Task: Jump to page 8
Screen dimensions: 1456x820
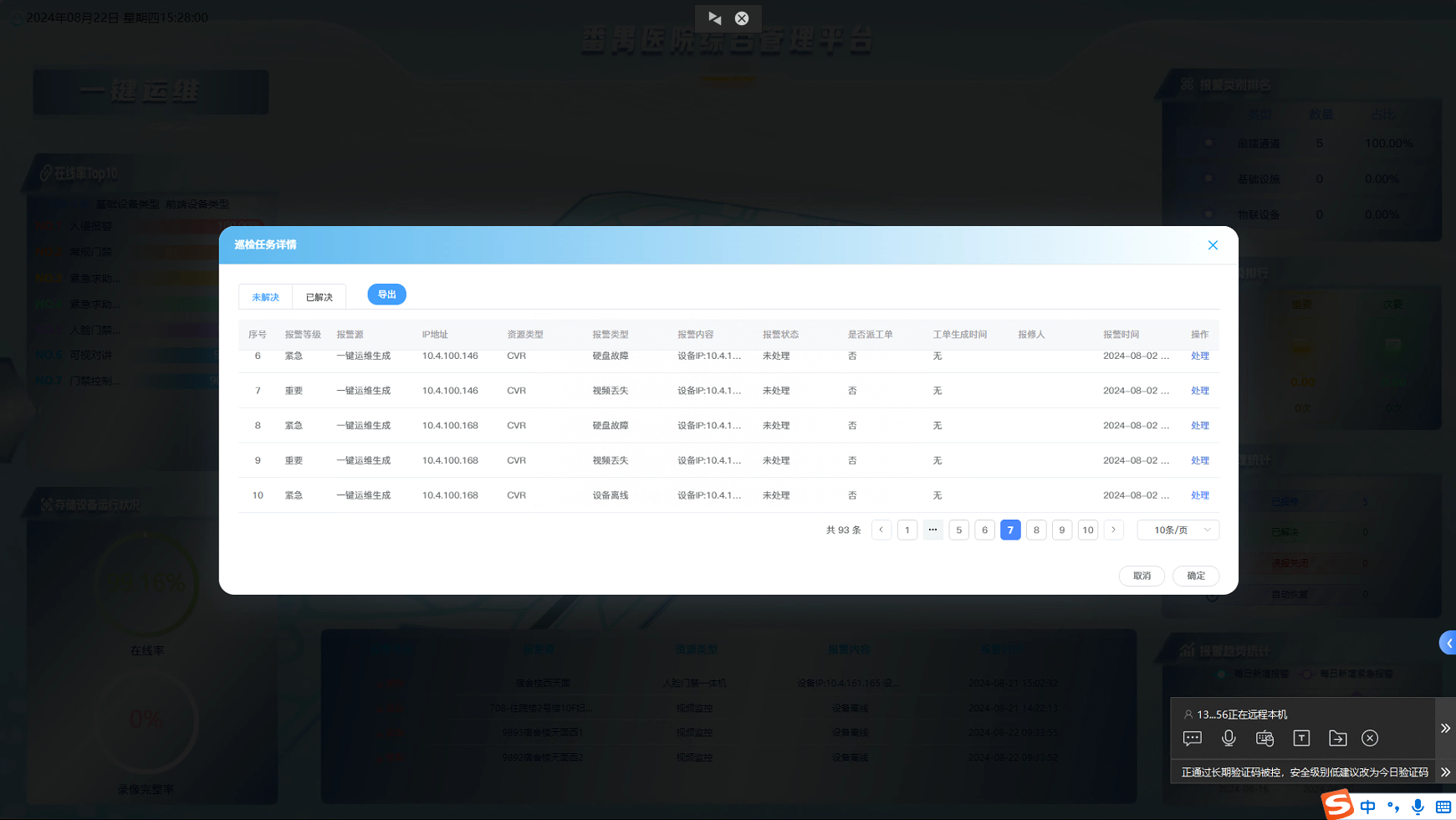Action: click(x=1036, y=530)
